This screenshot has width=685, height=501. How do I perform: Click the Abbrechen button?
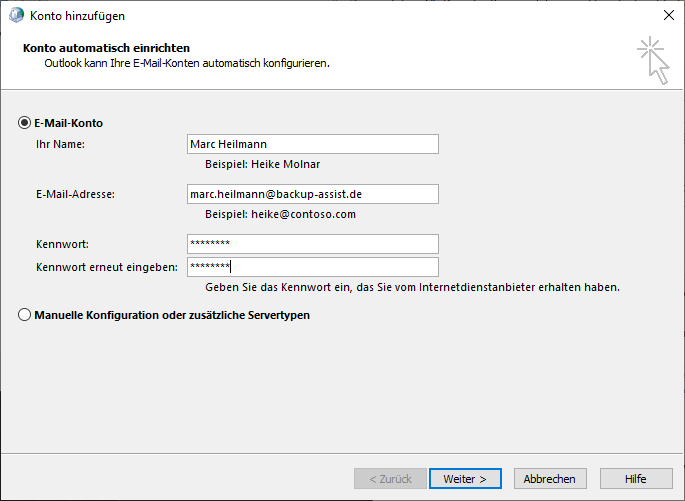click(549, 479)
